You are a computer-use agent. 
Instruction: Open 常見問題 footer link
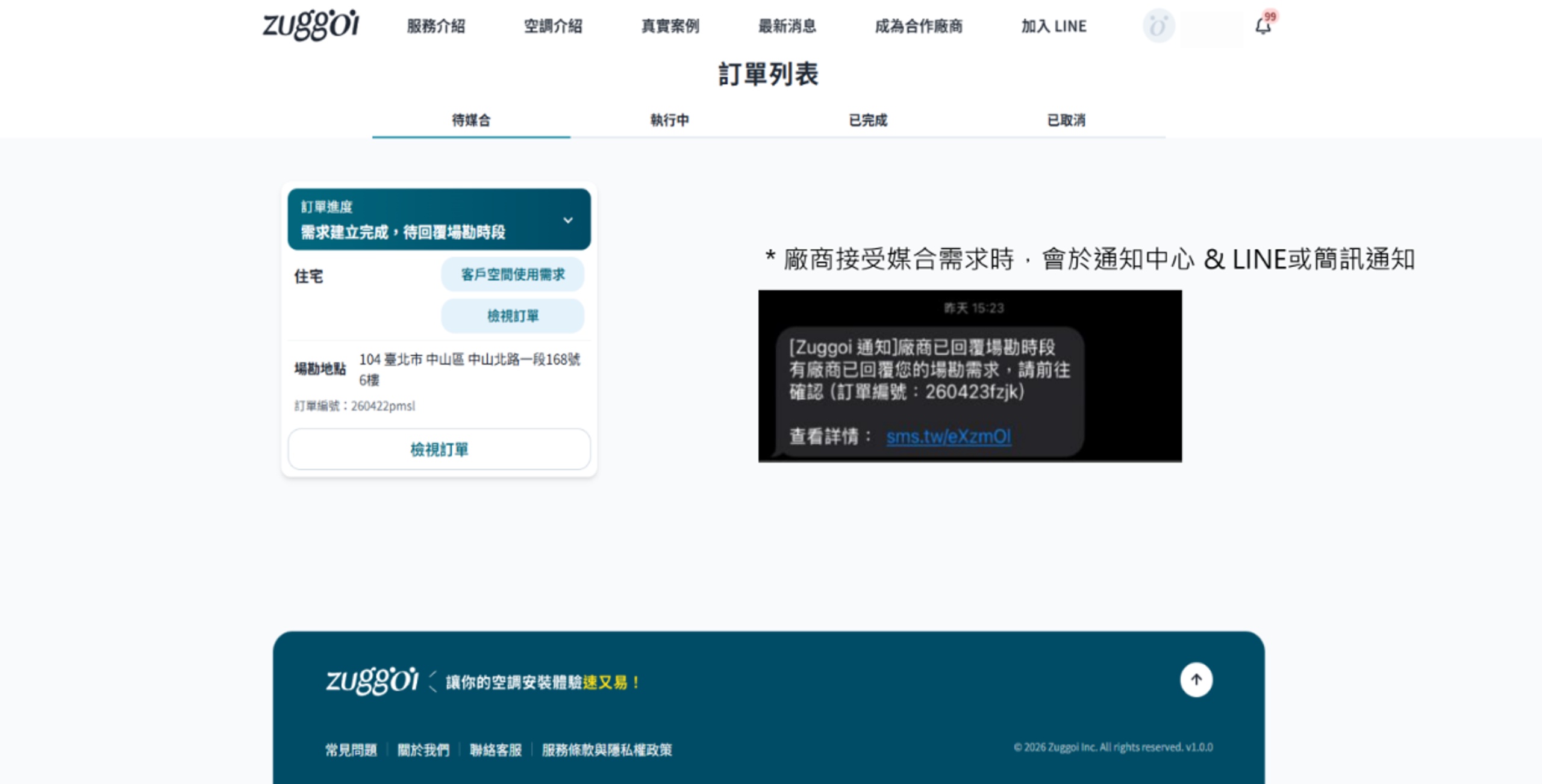tap(351, 750)
